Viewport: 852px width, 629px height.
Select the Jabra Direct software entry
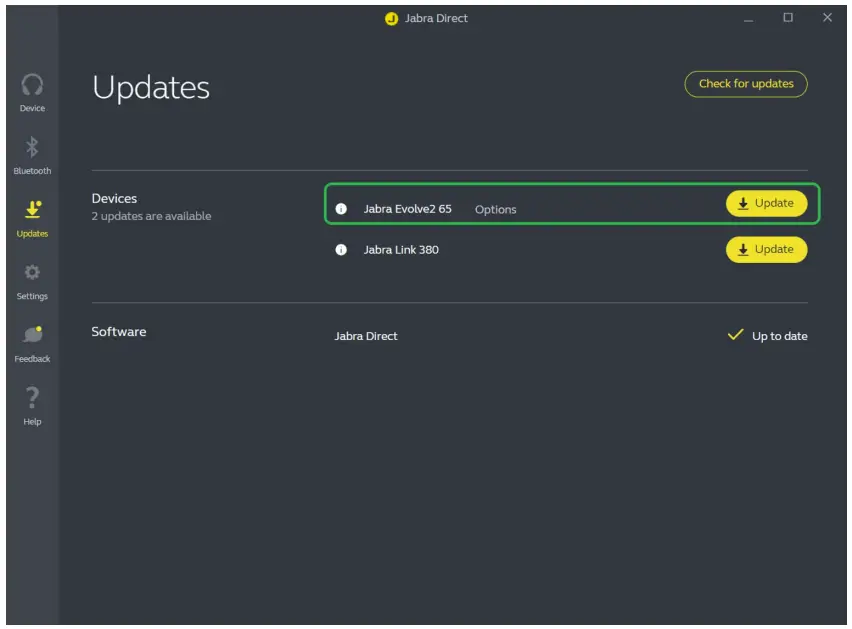click(x=366, y=336)
